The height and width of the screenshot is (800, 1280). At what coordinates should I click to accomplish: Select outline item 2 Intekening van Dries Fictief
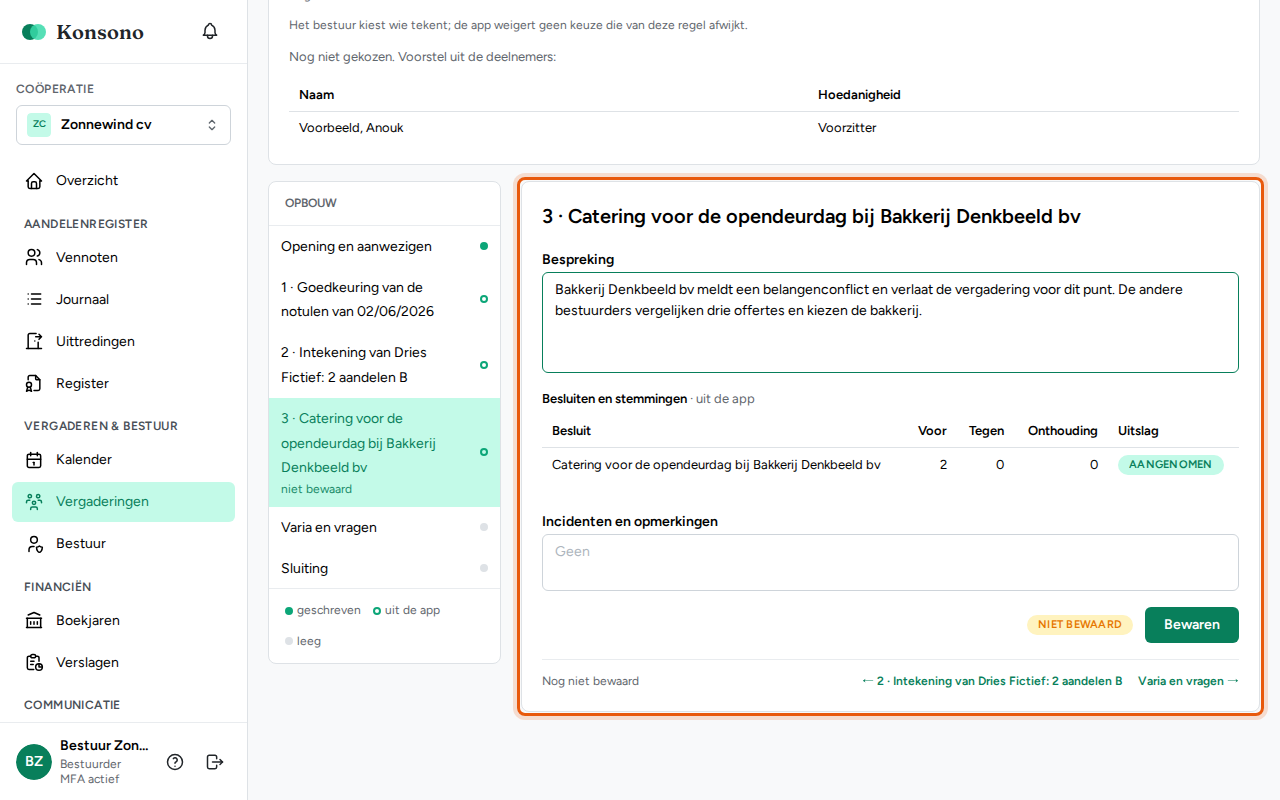point(384,365)
